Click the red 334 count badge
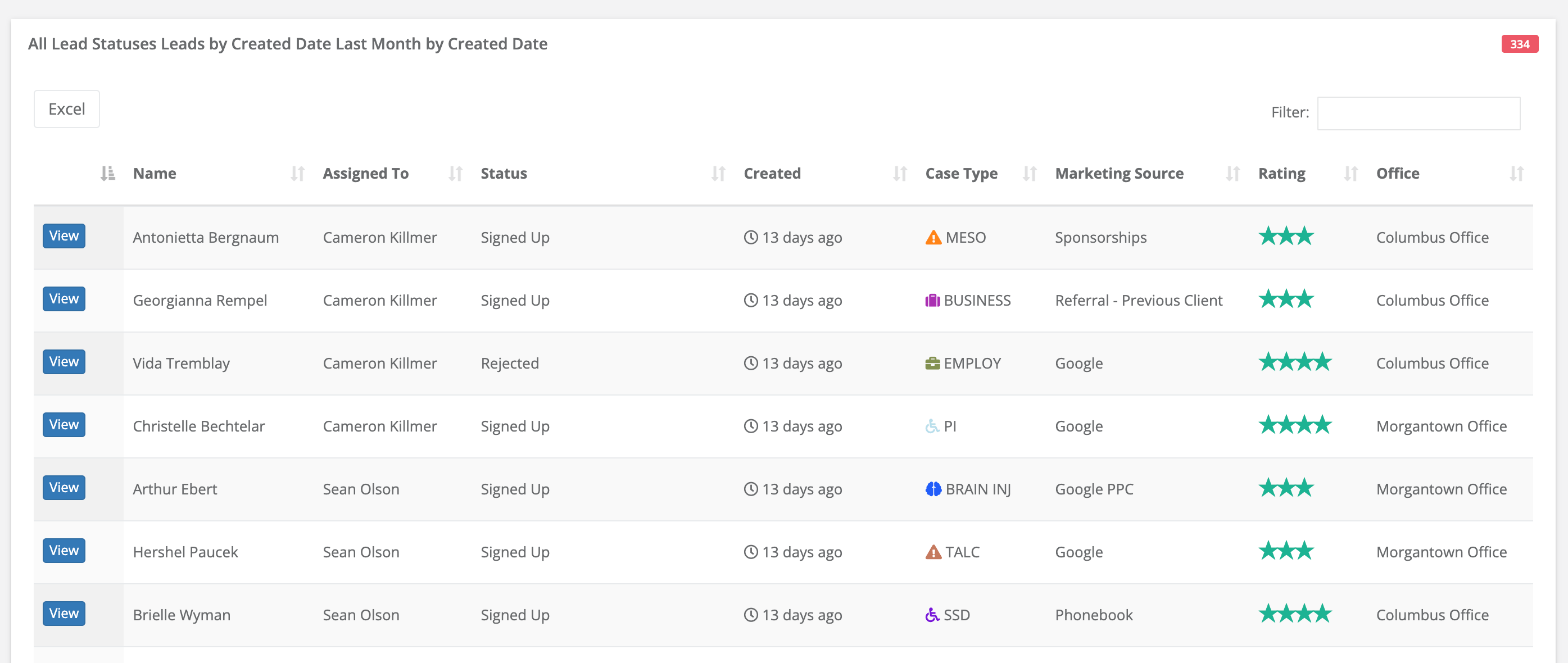This screenshot has height=663, width=1568. 1519,44
